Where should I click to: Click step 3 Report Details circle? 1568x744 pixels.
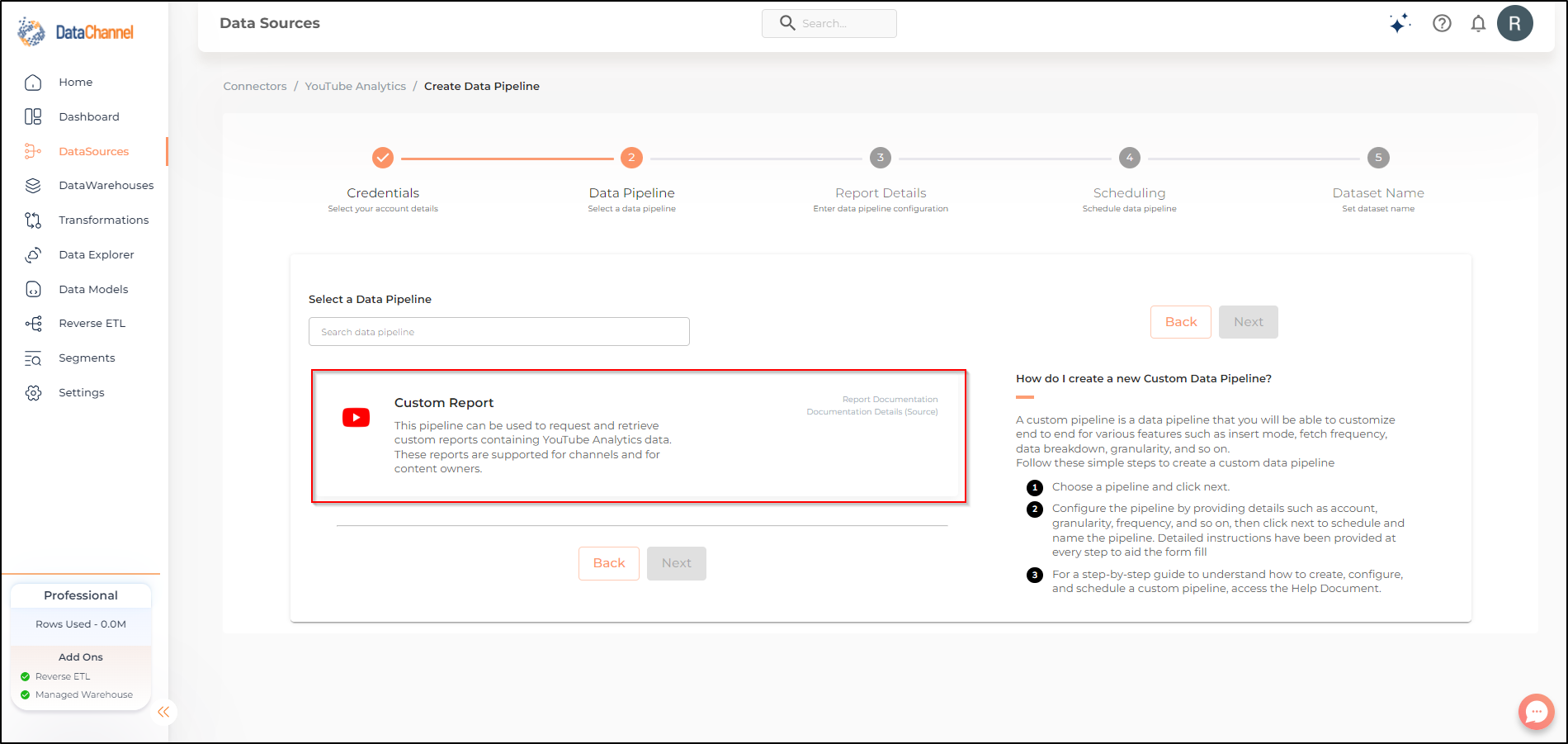[881, 157]
